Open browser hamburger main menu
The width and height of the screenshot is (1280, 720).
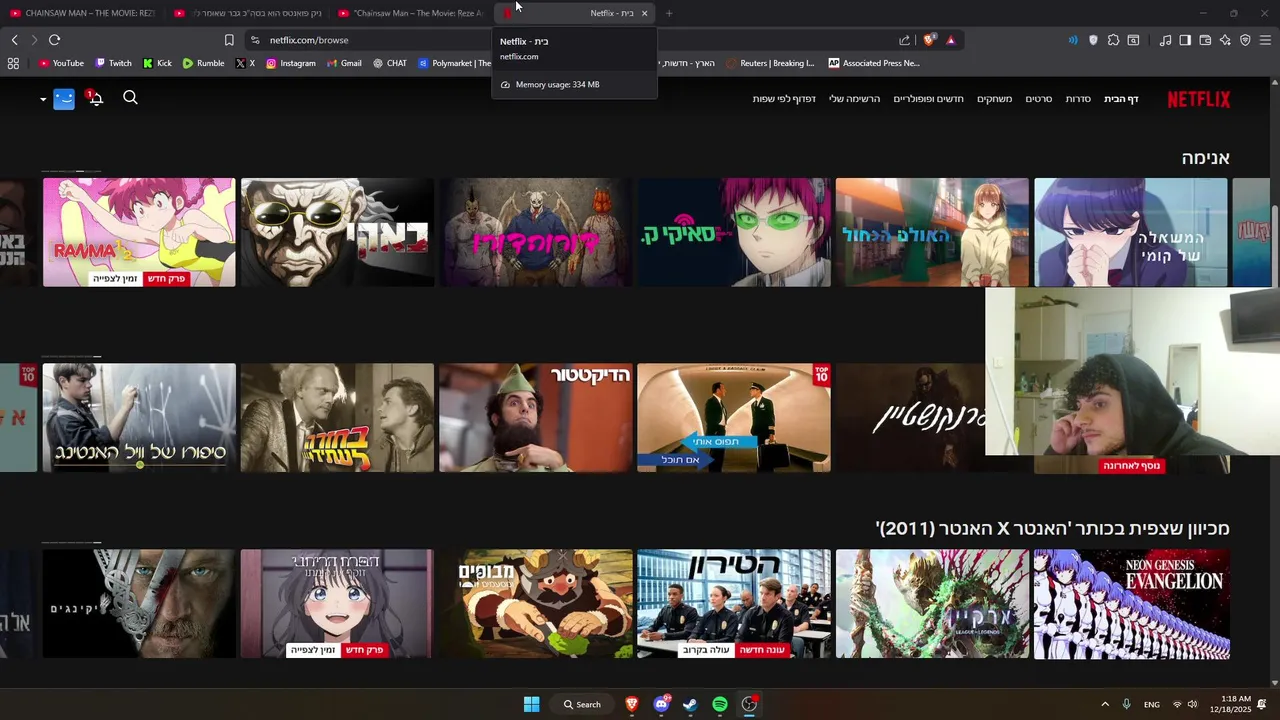1265,40
